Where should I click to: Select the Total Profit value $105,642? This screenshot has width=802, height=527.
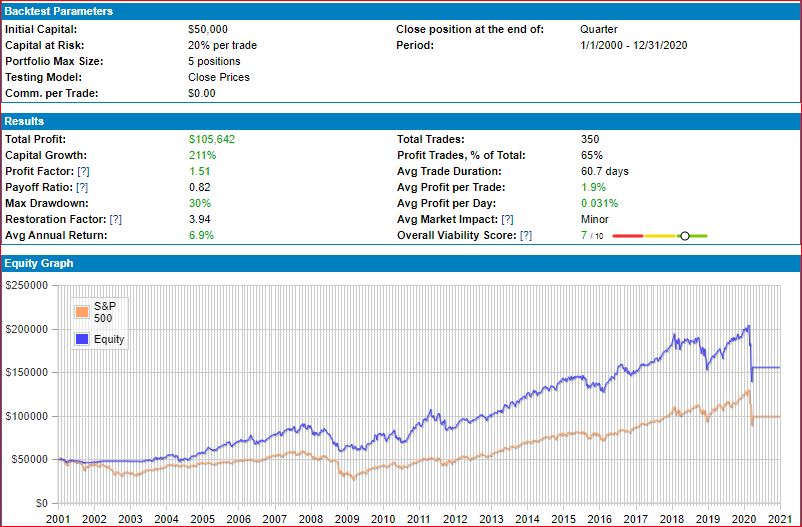[212, 139]
